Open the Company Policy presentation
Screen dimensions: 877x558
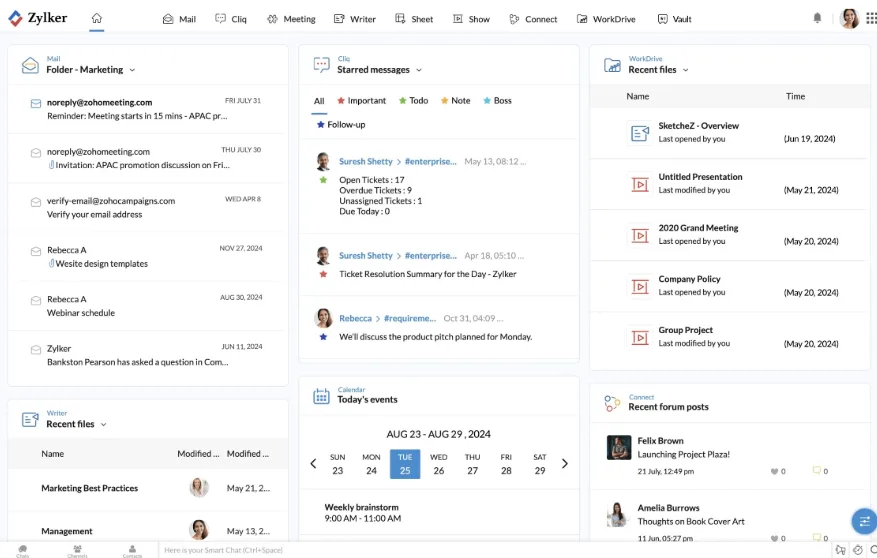click(729, 286)
